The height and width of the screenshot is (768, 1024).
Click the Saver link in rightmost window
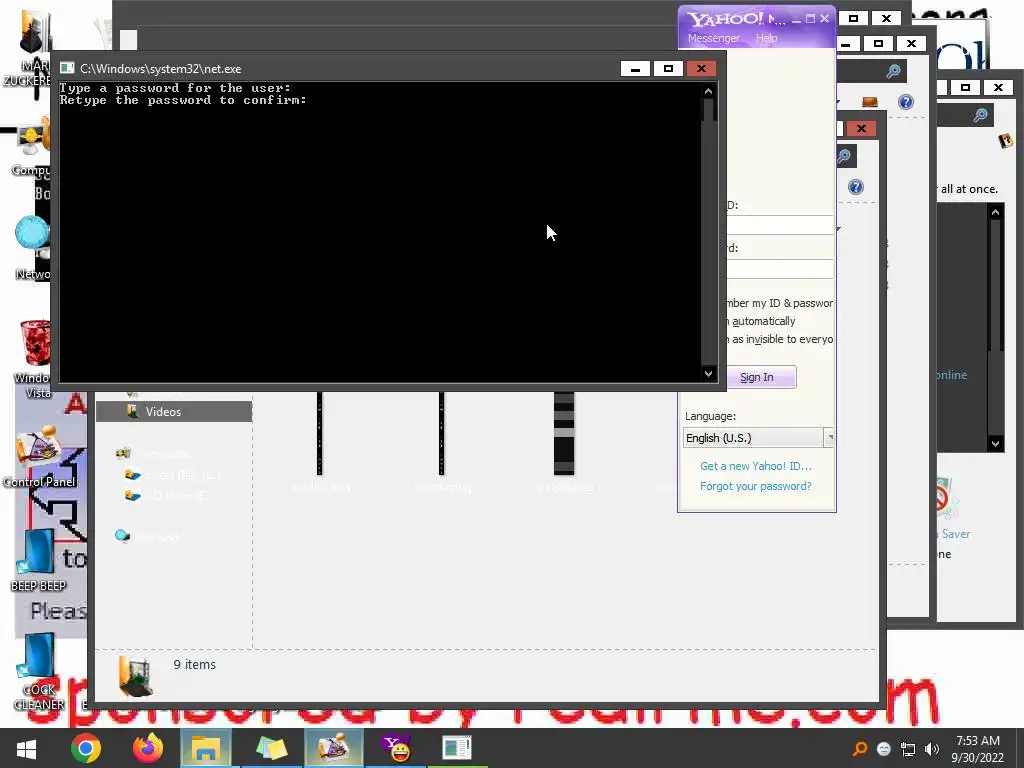coord(955,534)
